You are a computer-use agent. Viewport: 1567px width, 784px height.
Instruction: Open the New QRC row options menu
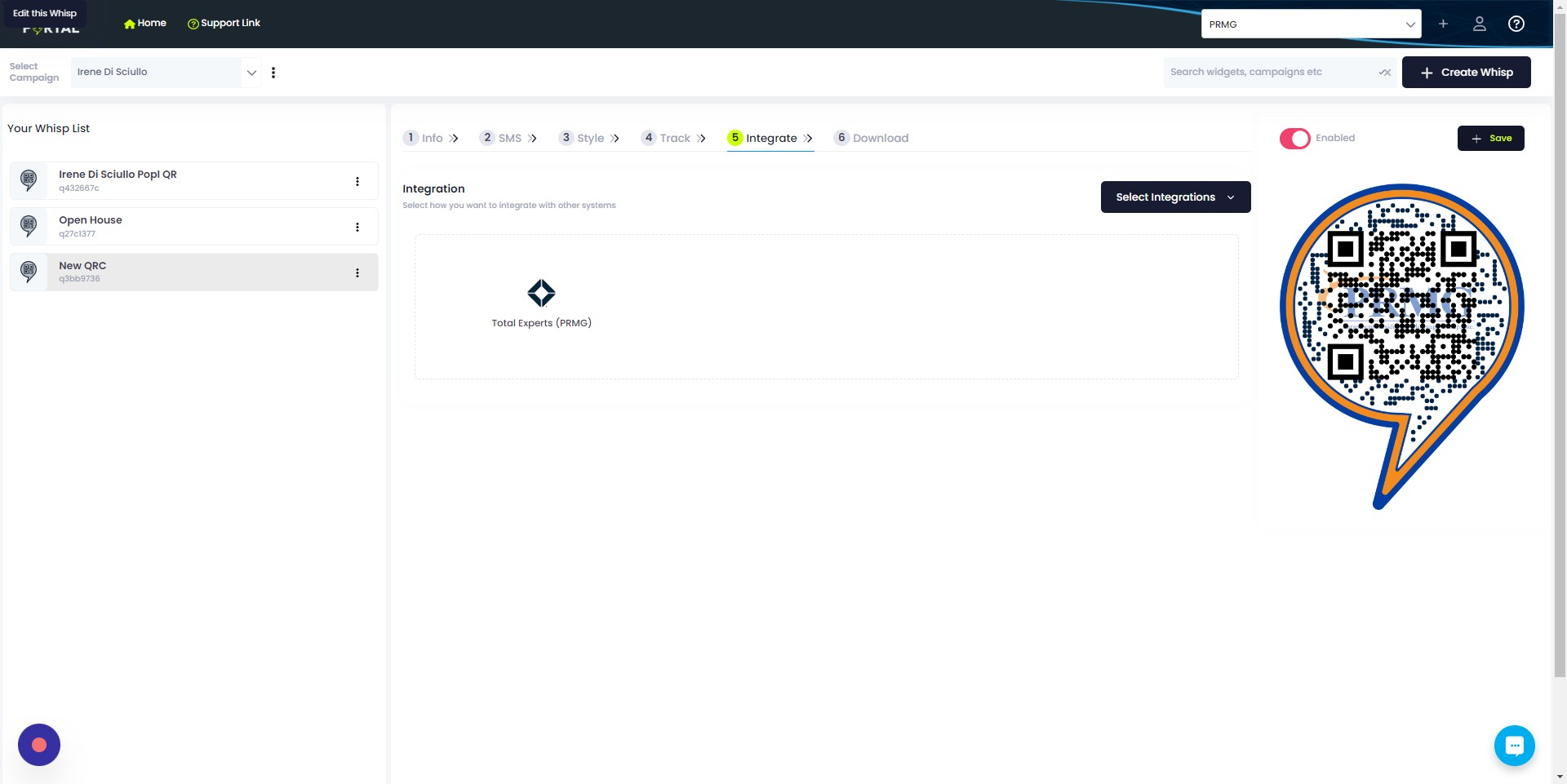click(357, 272)
